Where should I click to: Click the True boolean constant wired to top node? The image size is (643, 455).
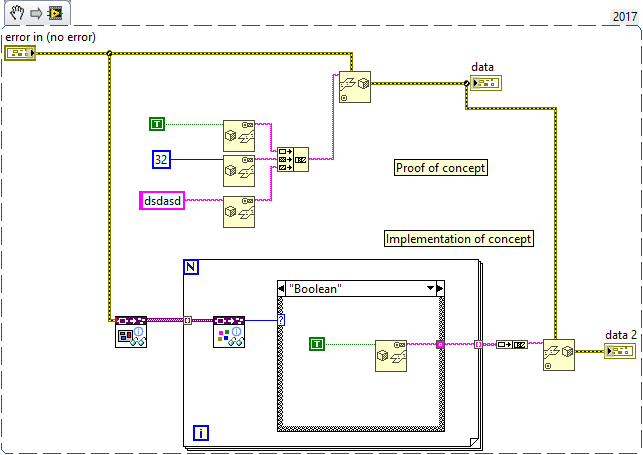point(157,124)
